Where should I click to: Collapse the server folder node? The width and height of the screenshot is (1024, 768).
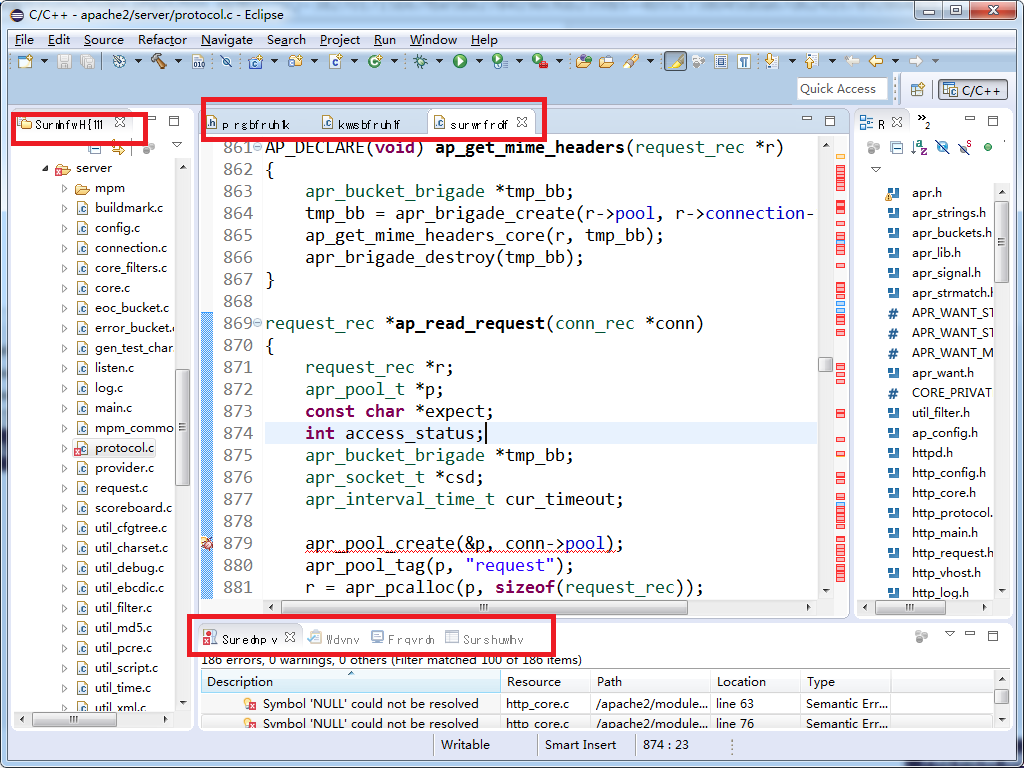(x=45, y=168)
